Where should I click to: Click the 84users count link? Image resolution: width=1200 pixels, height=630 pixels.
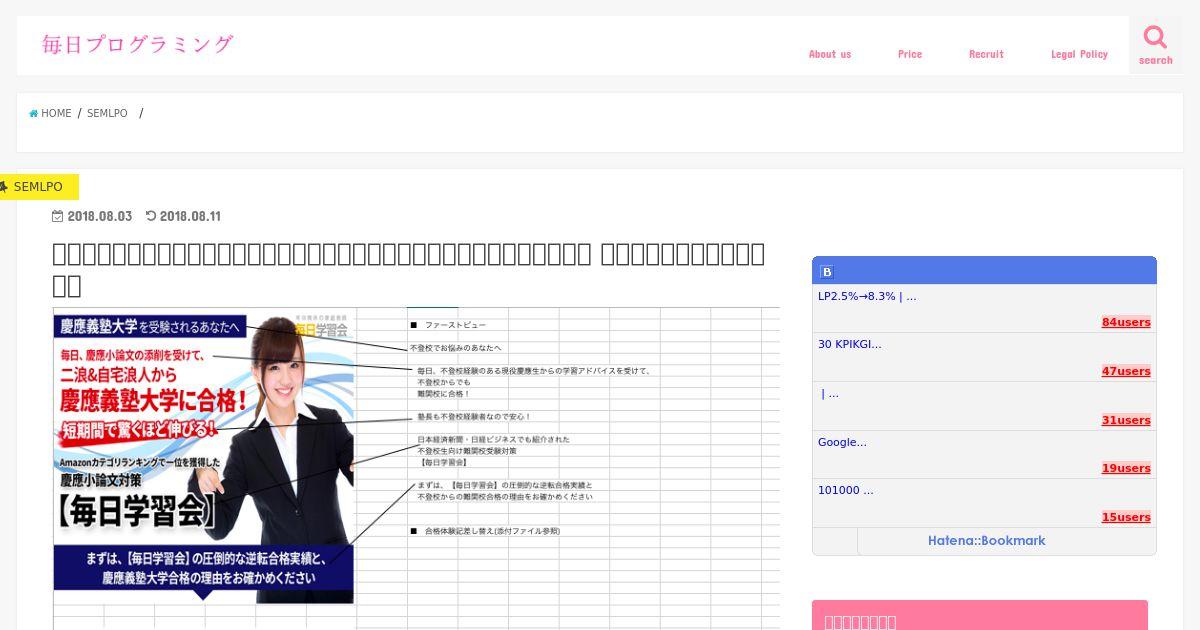1126,322
